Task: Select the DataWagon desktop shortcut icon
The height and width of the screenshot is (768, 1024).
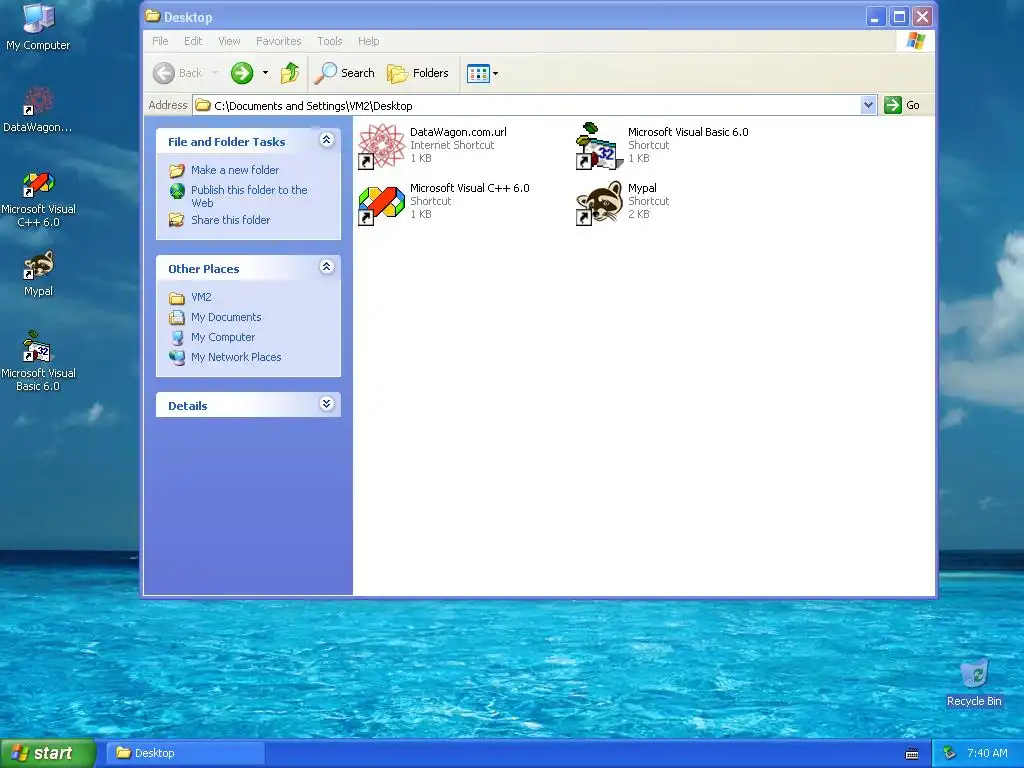Action: [x=38, y=101]
